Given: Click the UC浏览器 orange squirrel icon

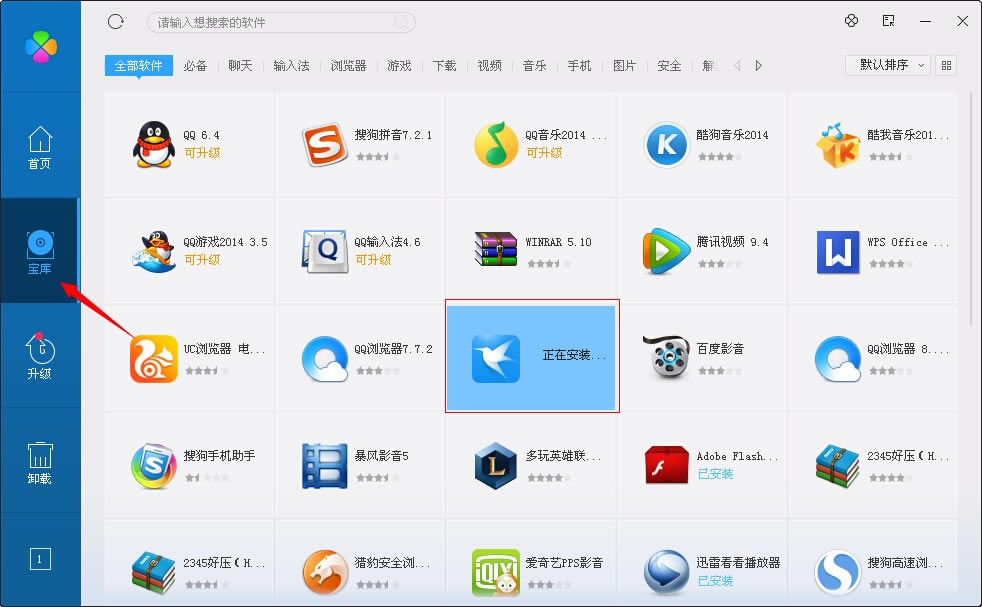Looking at the screenshot, I should tap(153, 358).
